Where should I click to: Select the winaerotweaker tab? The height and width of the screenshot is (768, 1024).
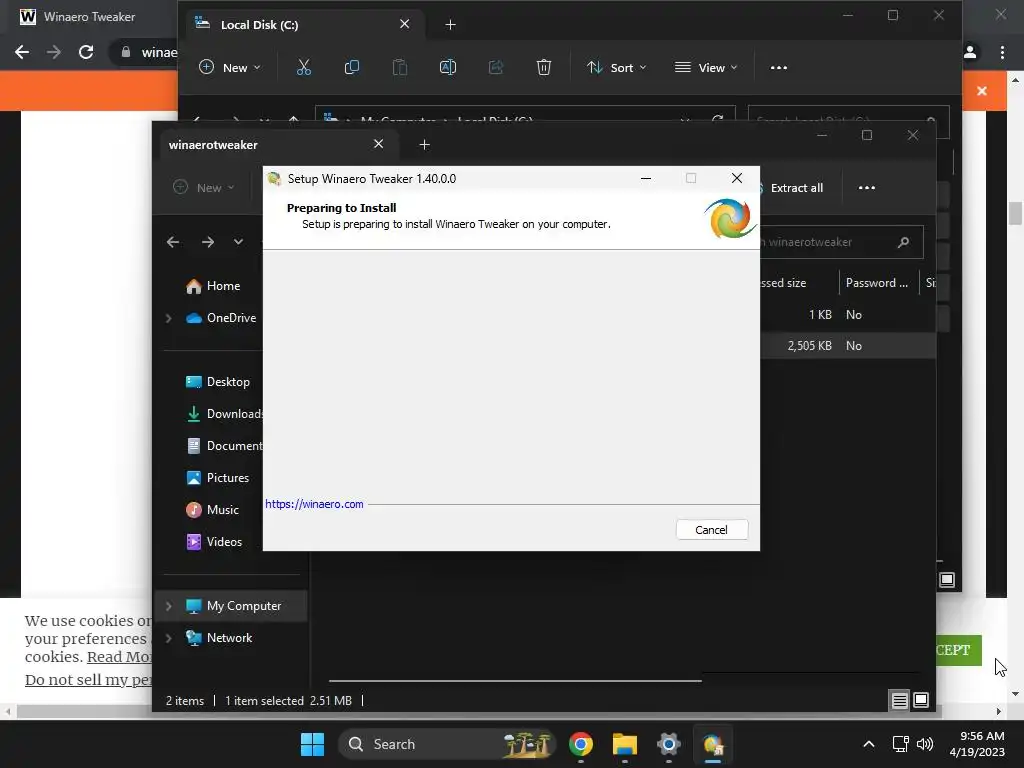coord(278,145)
